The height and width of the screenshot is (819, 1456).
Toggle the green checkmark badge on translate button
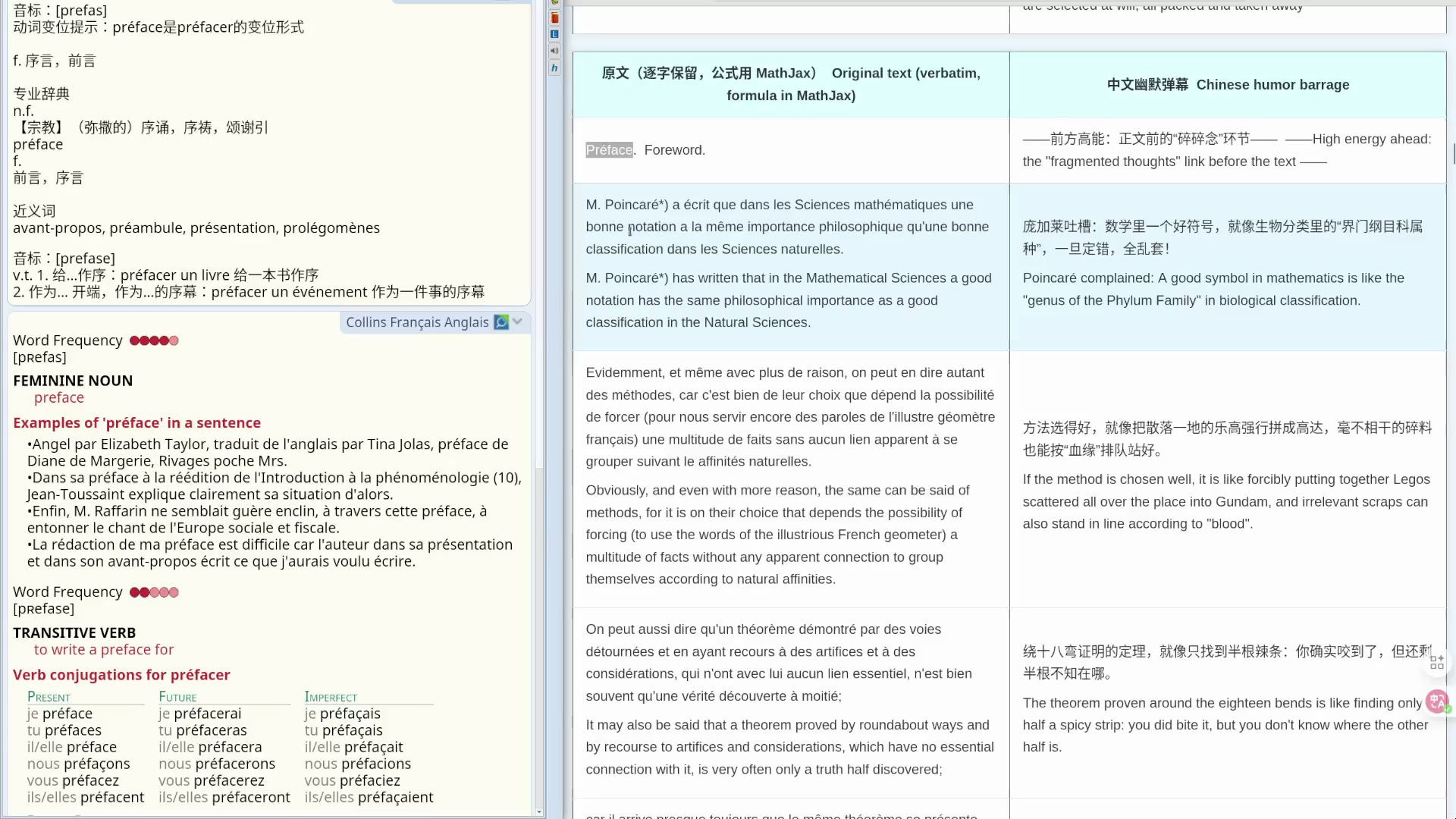[1448, 708]
